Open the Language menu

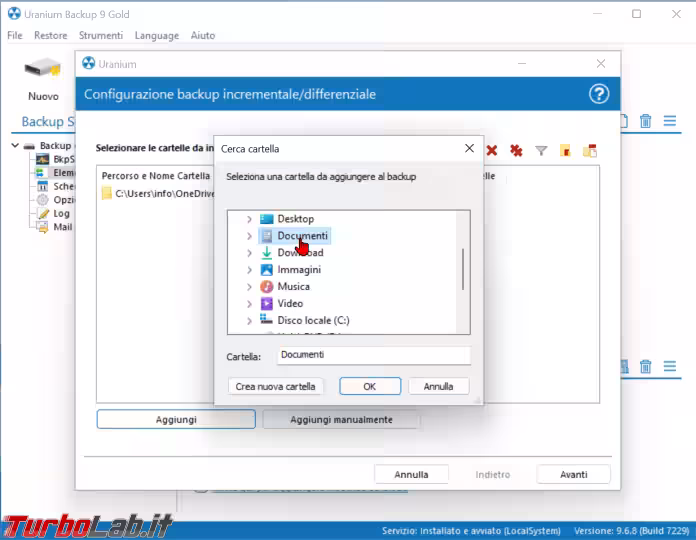click(x=157, y=35)
